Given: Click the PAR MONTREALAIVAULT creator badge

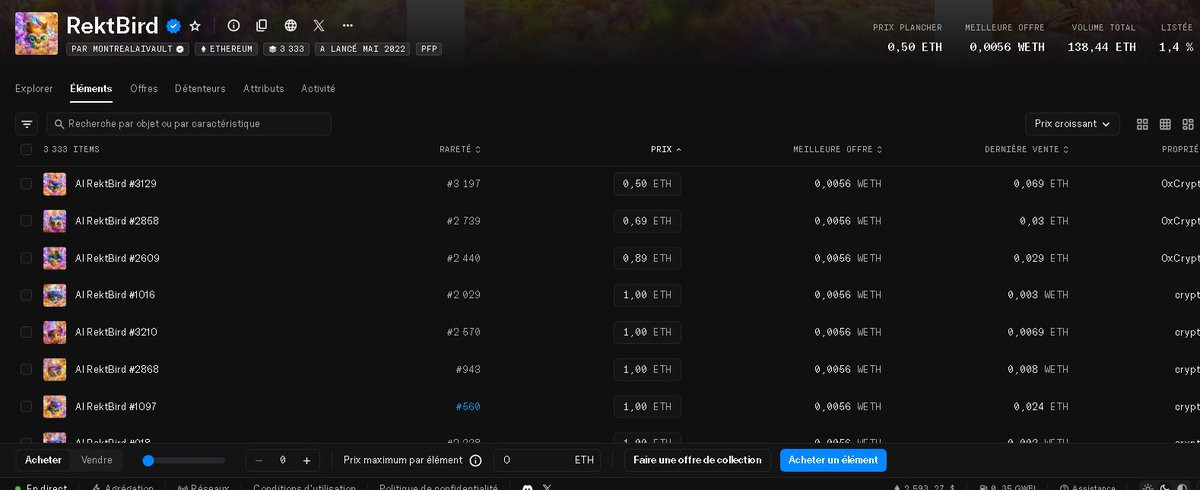Looking at the screenshot, I should coord(128,48).
